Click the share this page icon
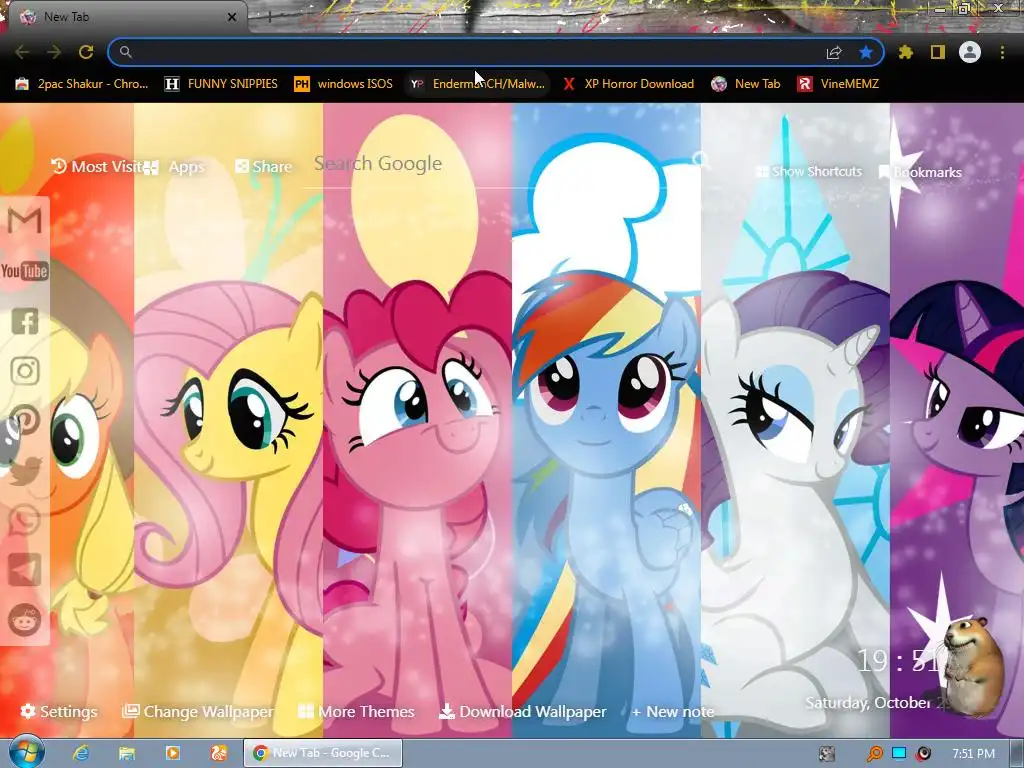1024x768 pixels. (x=834, y=52)
